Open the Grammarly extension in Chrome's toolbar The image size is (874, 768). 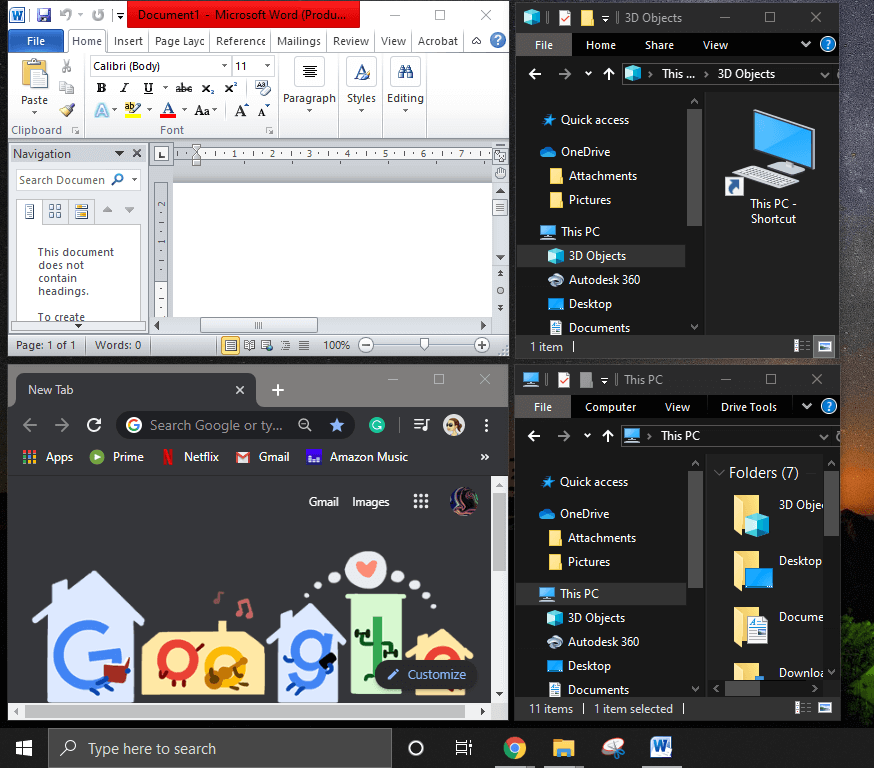click(377, 425)
